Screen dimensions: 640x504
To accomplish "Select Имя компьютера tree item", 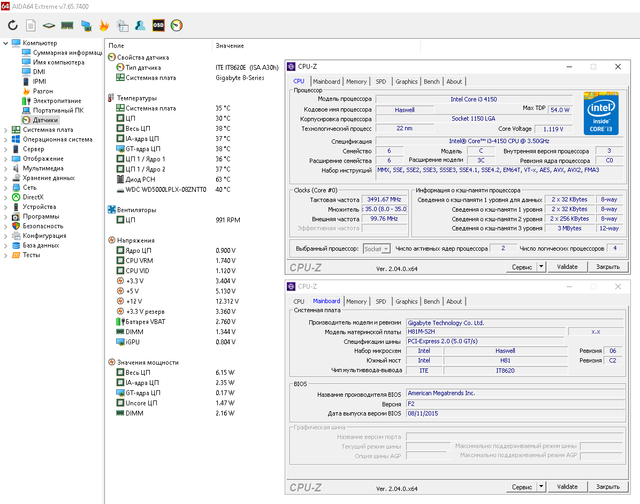I will click(53, 62).
